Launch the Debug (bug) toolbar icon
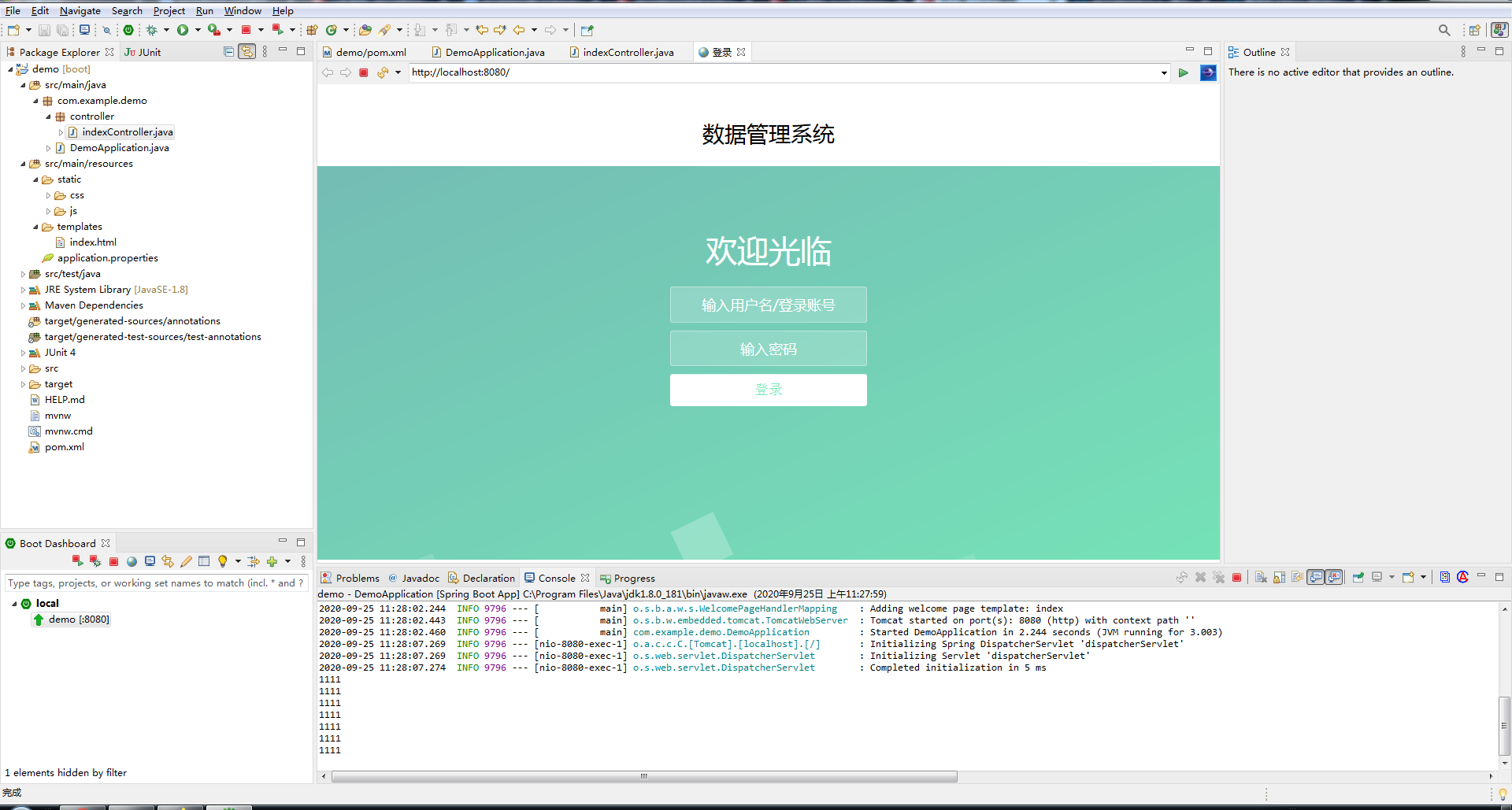1512x810 pixels. (152, 30)
